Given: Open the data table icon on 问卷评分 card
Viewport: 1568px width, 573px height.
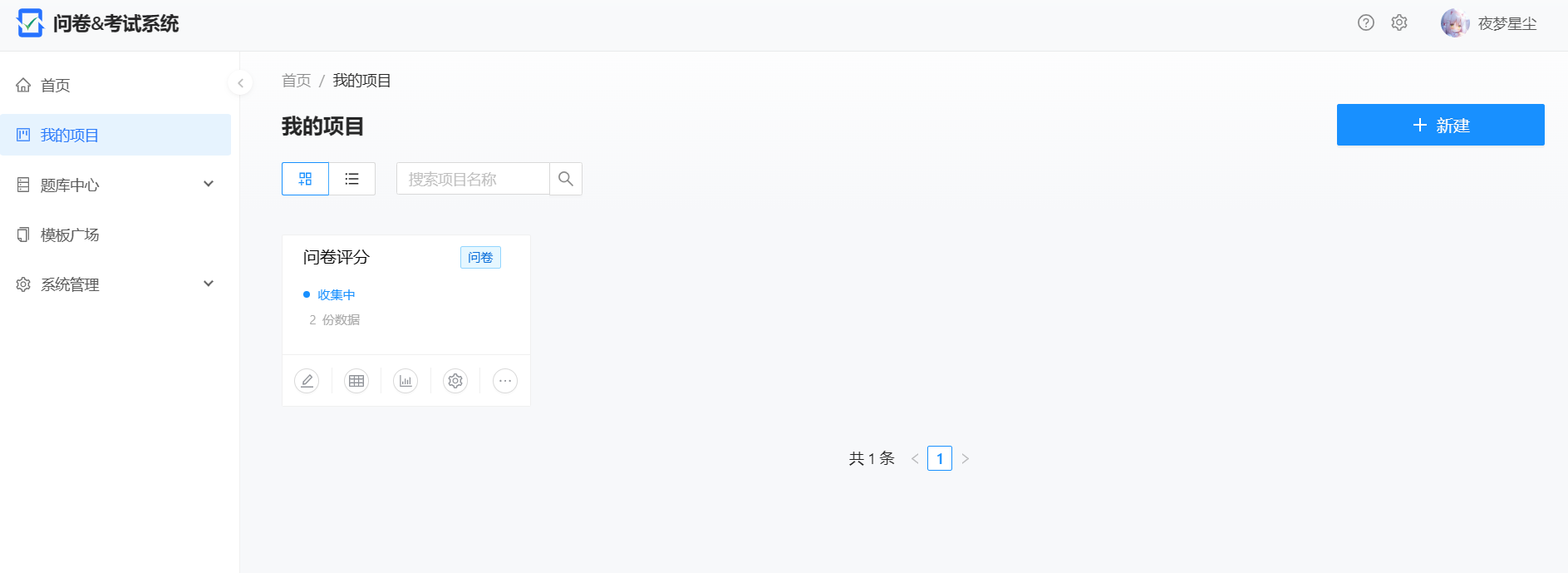Looking at the screenshot, I should [356, 381].
